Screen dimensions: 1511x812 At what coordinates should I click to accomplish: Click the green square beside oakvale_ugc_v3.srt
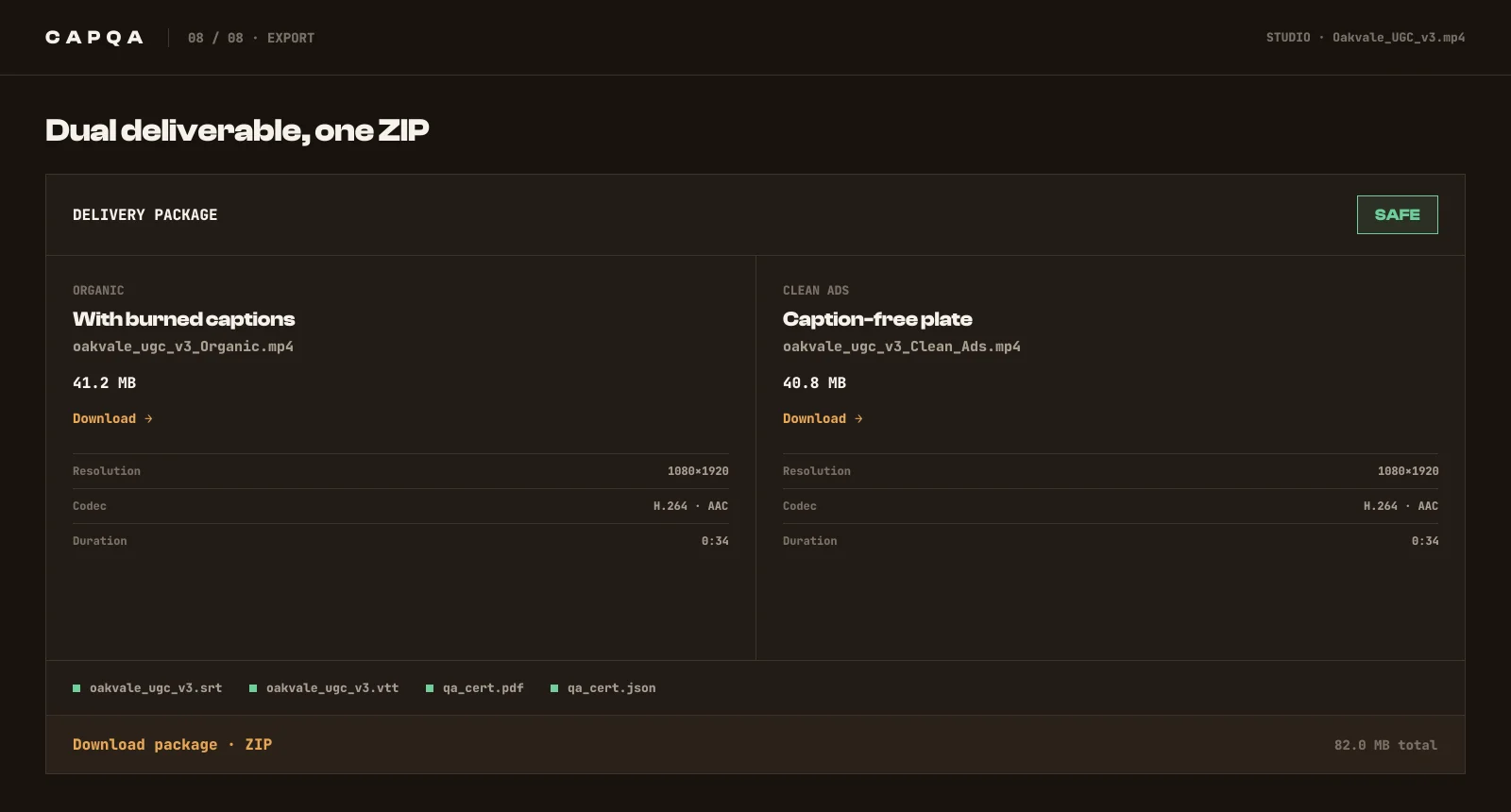[76, 688]
